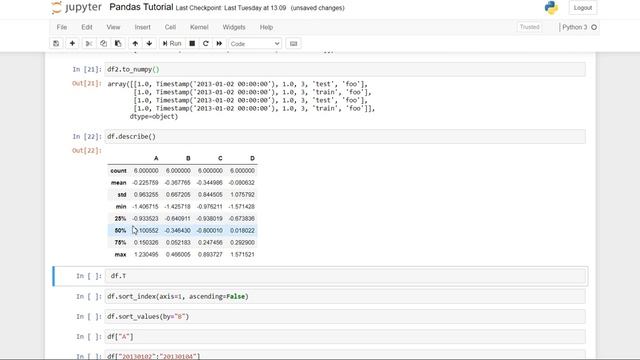Screen dimensions: 640x360
Task: Cut selected cells with the scissors icon
Action: click(89, 43)
